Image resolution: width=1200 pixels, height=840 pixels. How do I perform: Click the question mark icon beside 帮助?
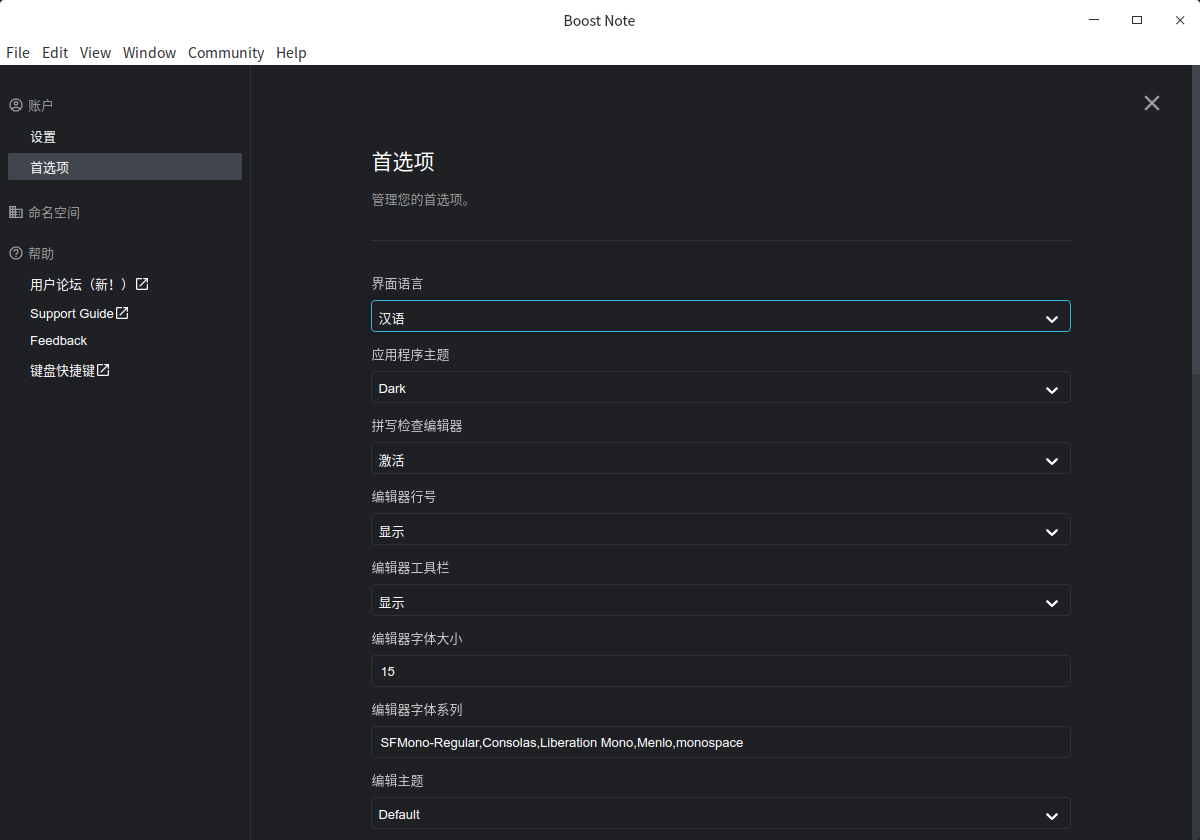[x=15, y=253]
